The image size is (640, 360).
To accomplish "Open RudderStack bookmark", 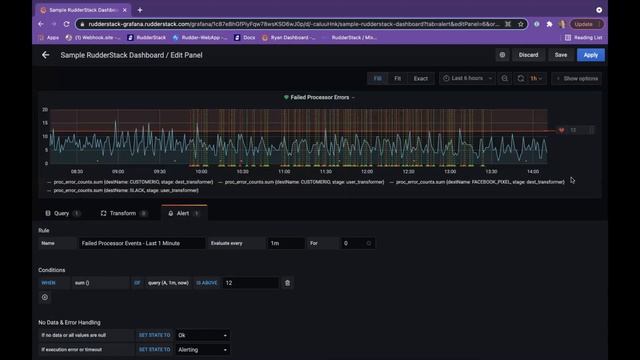I will pyautogui.click(x=147, y=38).
